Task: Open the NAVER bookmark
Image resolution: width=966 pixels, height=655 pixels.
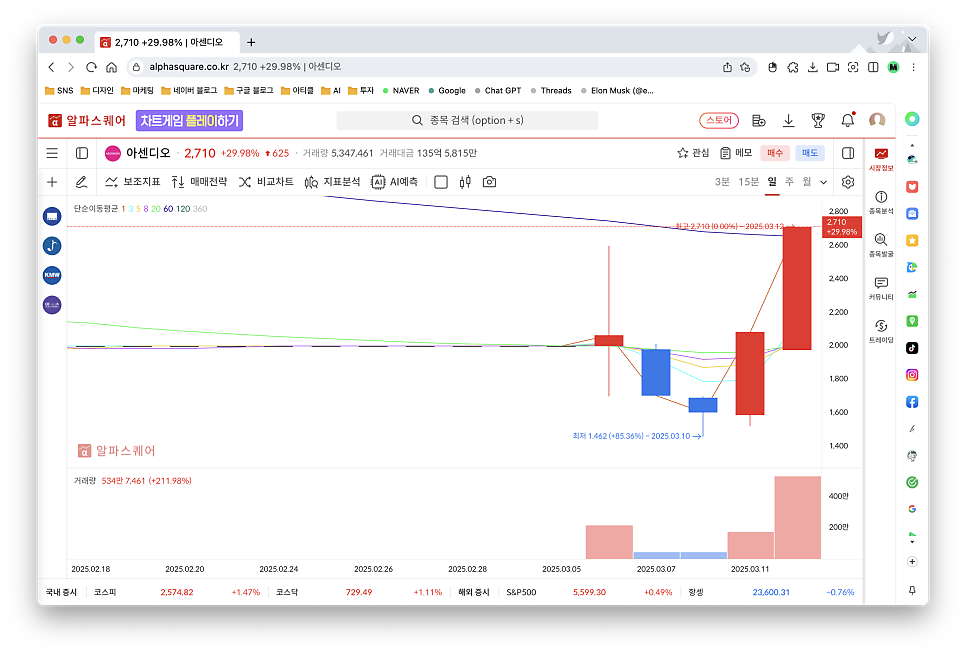Action: [400, 91]
